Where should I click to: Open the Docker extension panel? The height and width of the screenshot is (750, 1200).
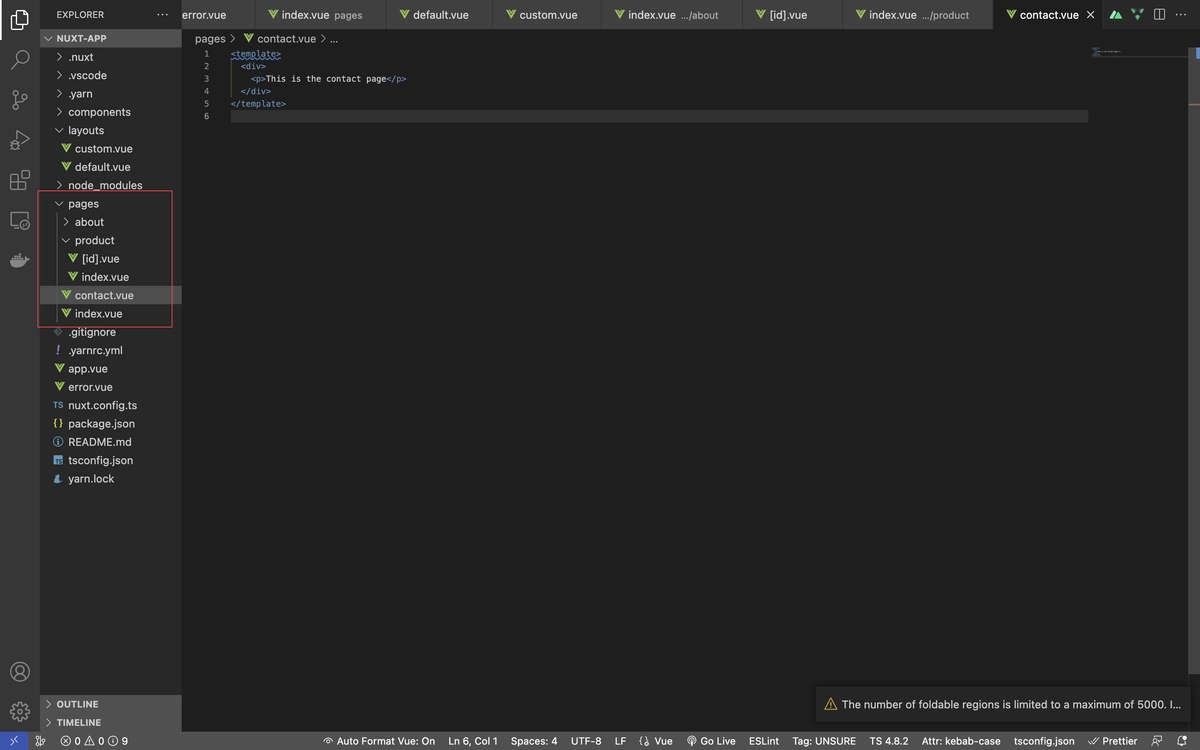(x=19, y=260)
